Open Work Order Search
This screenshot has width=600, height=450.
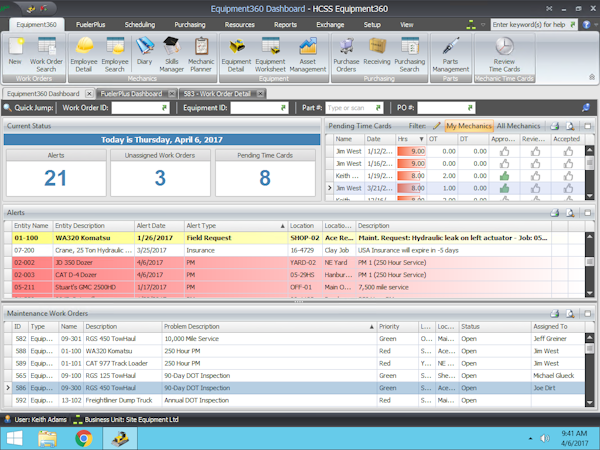pyautogui.click(x=46, y=55)
